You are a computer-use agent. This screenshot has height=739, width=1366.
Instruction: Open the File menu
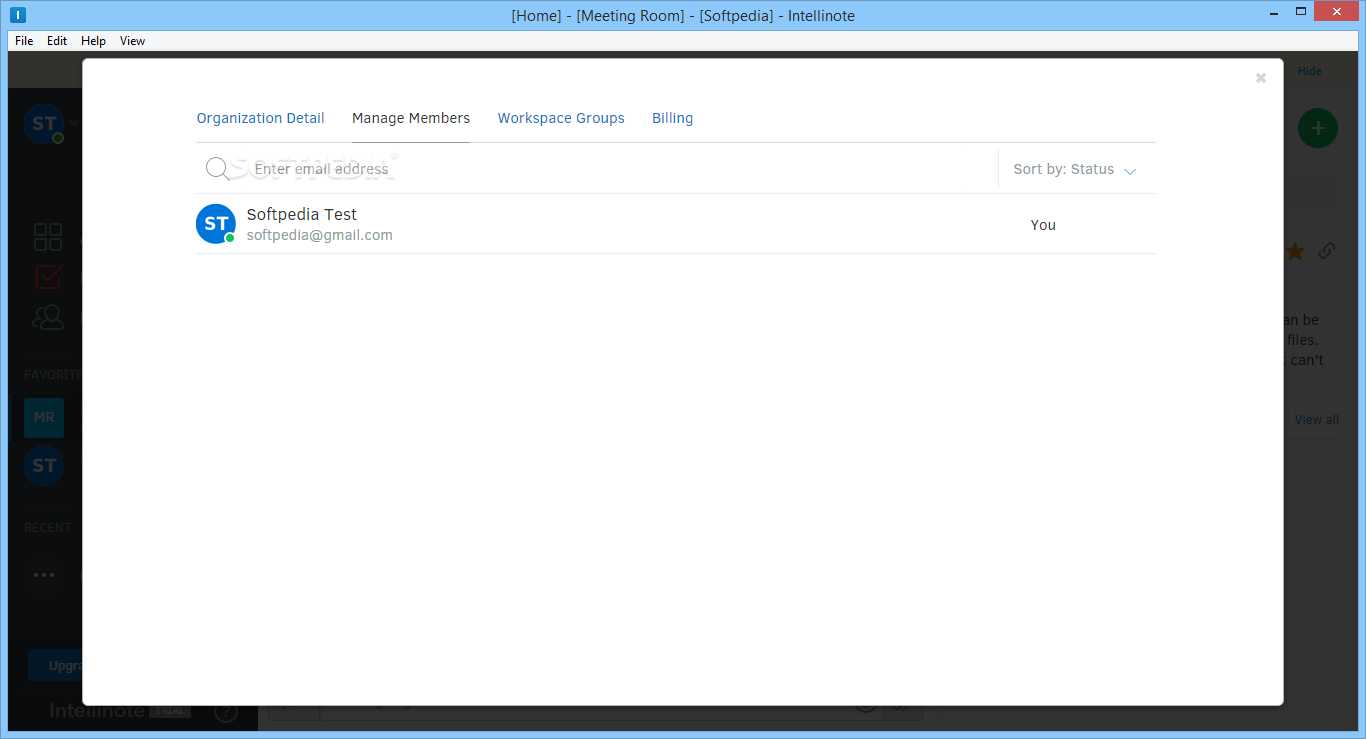[24, 41]
